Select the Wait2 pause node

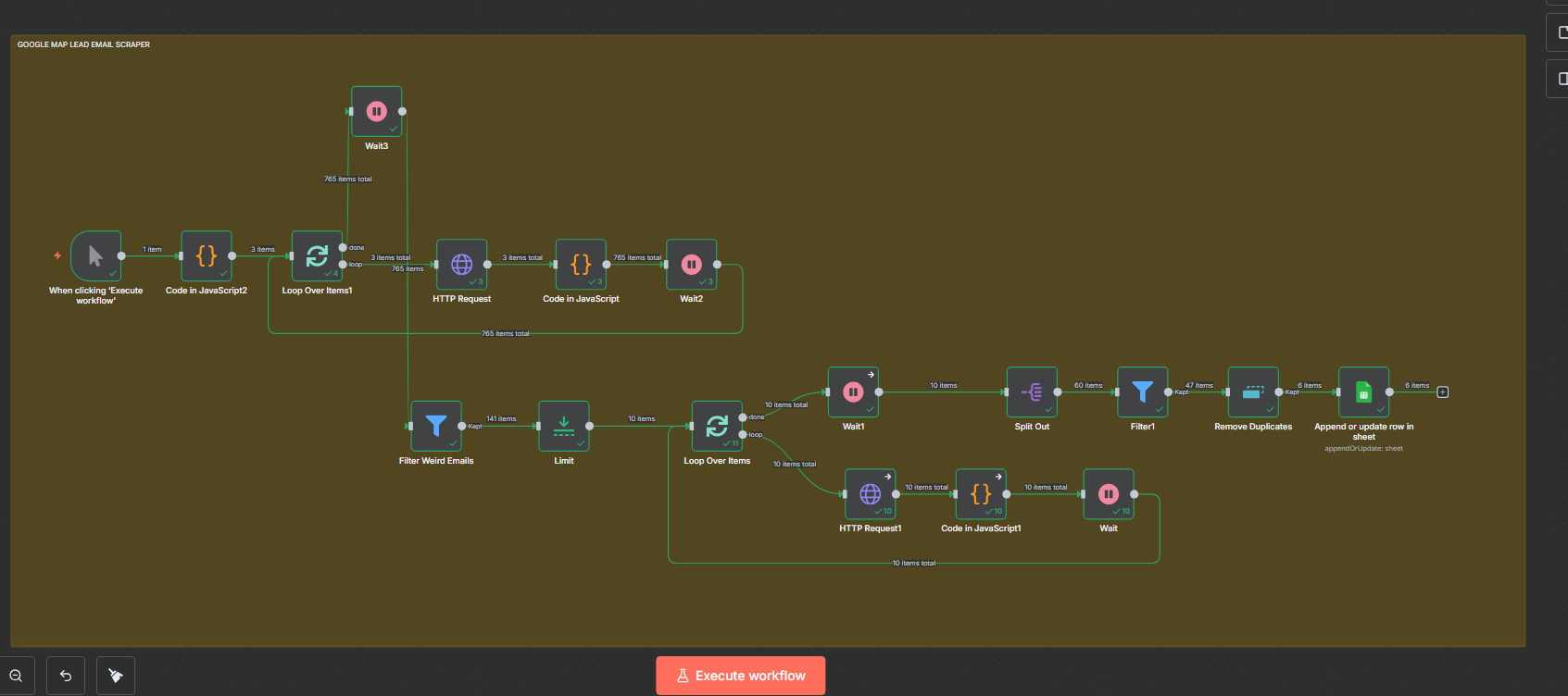pos(691,265)
